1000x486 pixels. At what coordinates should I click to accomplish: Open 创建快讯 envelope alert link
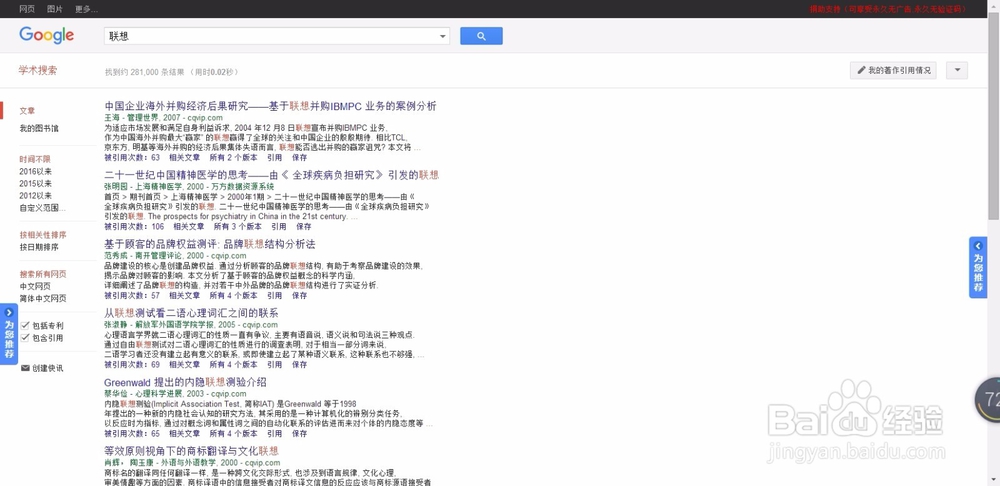pyautogui.click(x=42, y=368)
